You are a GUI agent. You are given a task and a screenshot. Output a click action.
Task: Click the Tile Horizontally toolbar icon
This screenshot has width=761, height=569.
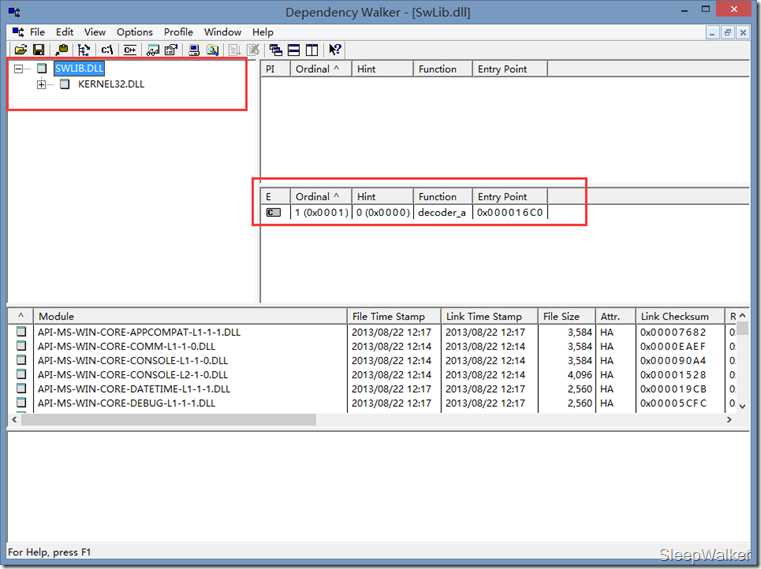(294, 50)
